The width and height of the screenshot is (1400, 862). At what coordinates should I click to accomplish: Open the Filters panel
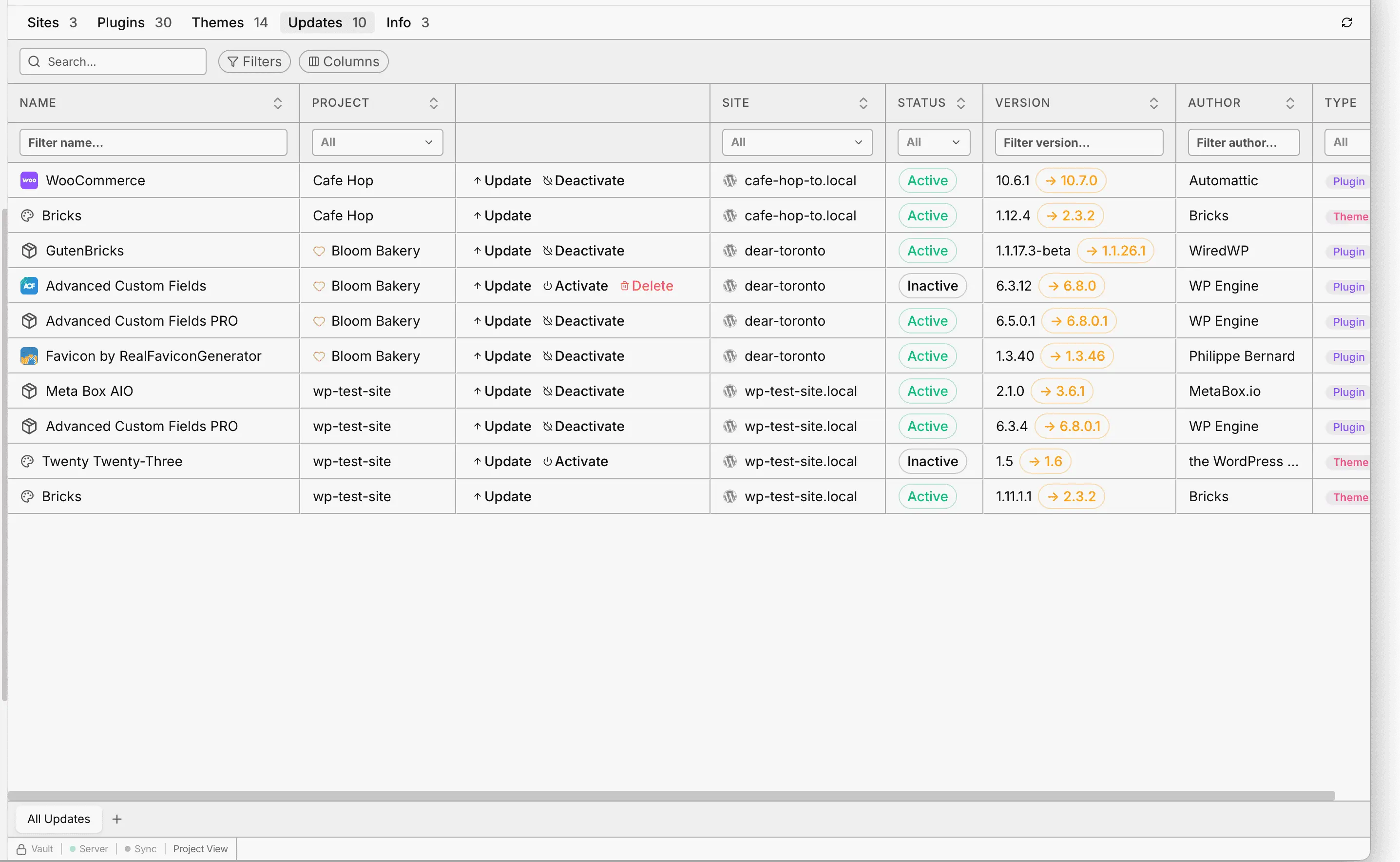pyautogui.click(x=255, y=61)
